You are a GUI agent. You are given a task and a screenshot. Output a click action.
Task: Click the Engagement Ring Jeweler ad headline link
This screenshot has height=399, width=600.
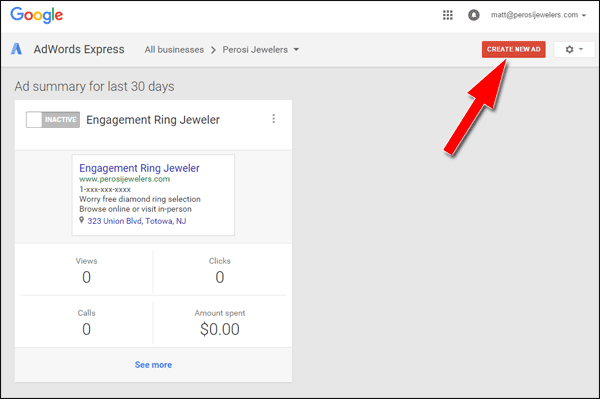tap(139, 168)
